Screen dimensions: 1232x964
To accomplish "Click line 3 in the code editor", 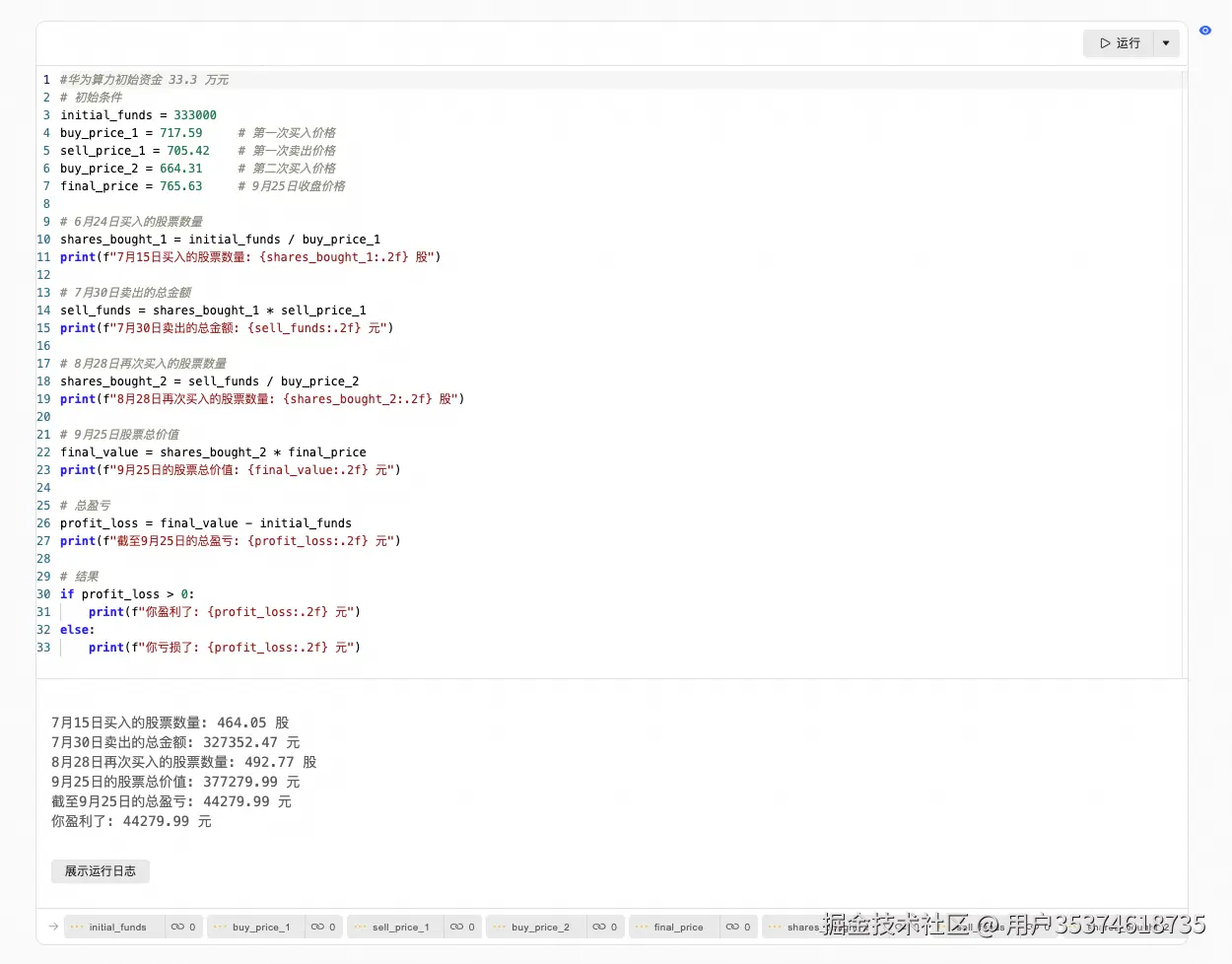I will point(136,114).
